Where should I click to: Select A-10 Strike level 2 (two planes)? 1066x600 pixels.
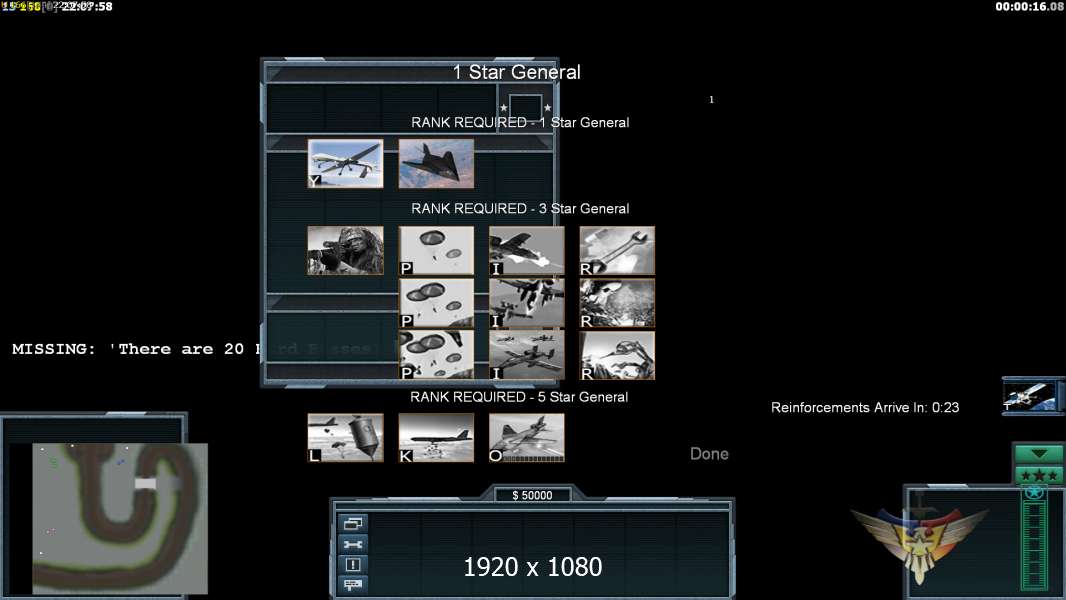526,303
